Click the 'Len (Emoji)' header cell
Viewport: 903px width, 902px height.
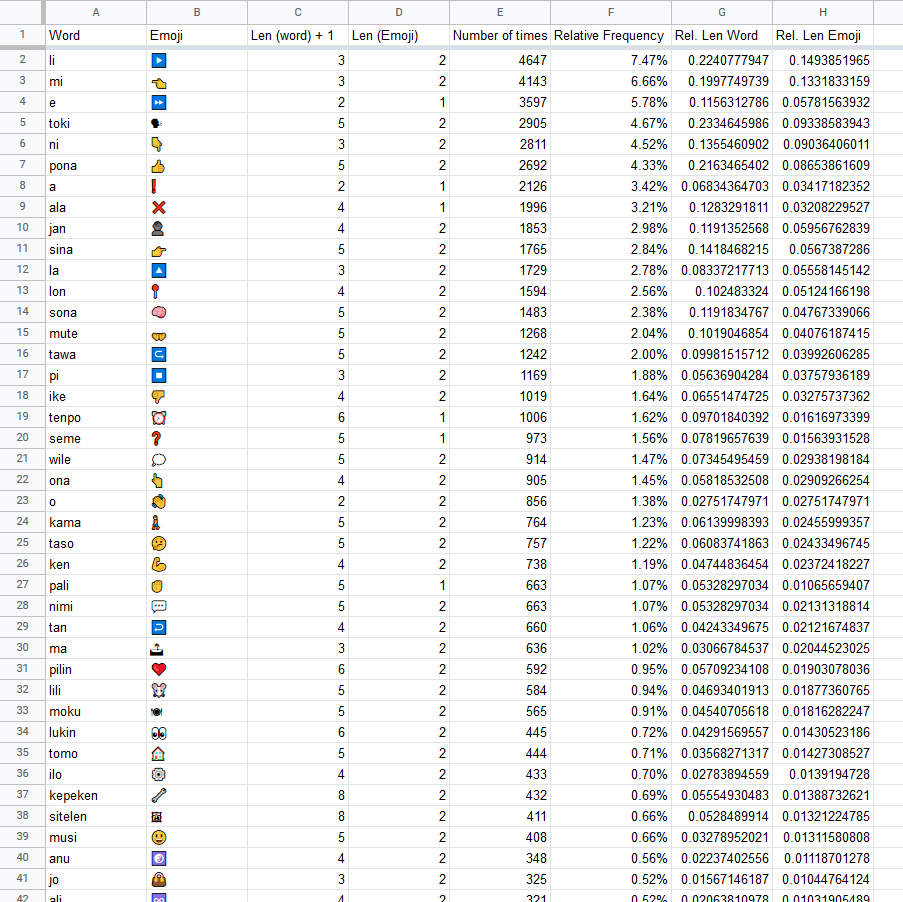[399, 35]
